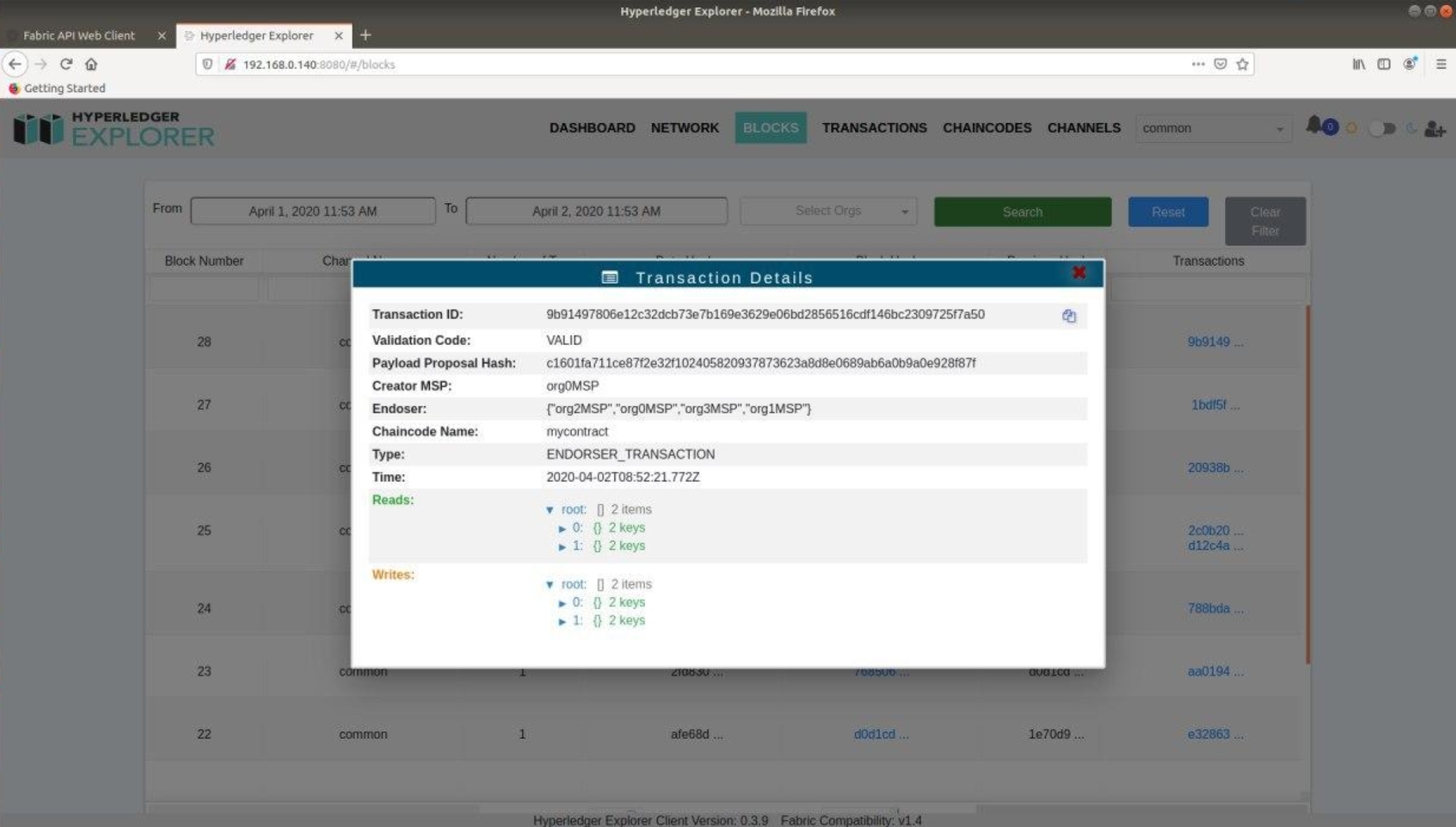Open the CHAINCODES page
This screenshot has width=1456, height=827.
click(986, 128)
